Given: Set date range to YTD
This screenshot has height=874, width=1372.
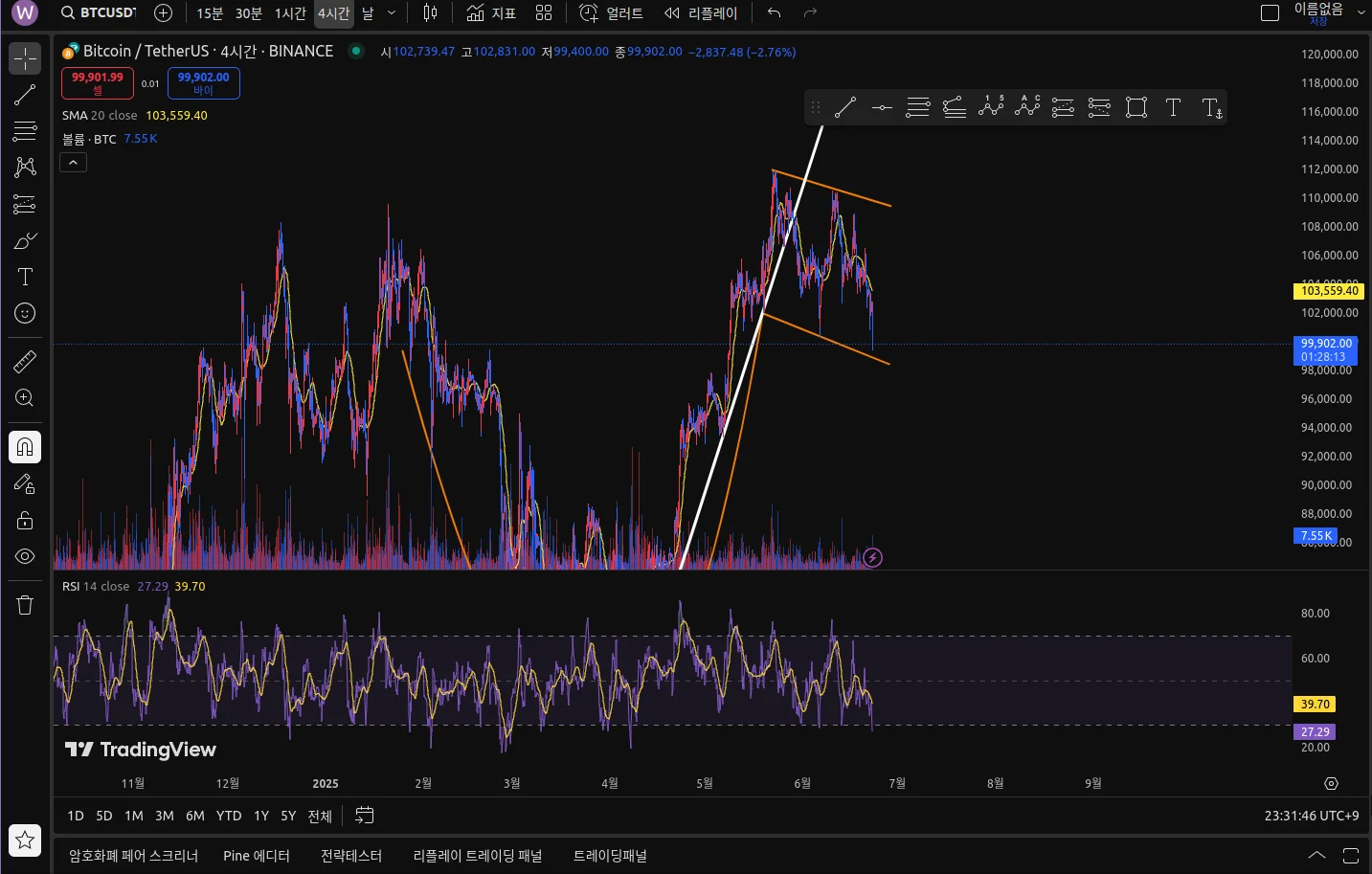Looking at the screenshot, I should (x=229, y=817).
